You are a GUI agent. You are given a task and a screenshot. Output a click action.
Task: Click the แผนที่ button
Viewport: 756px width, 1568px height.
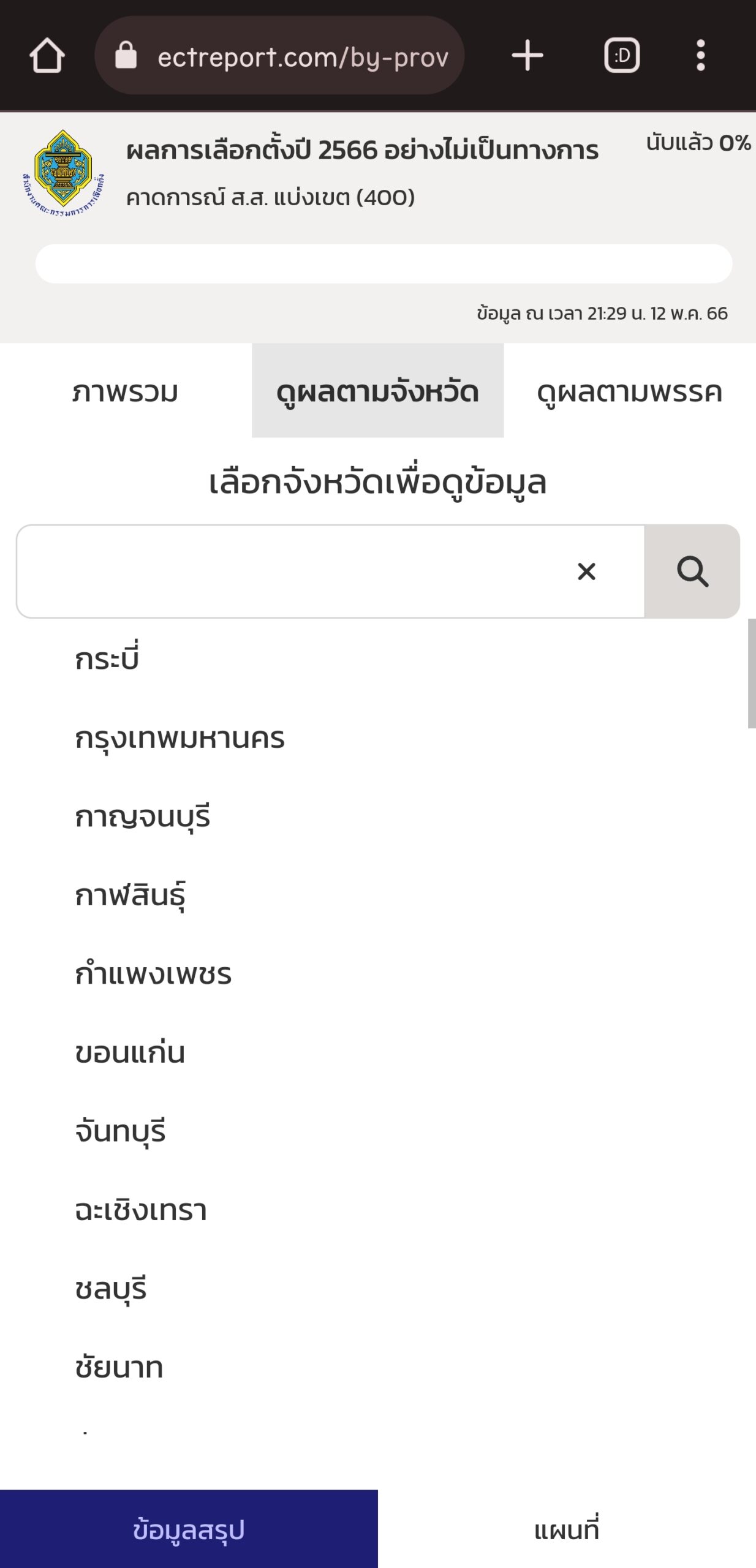567,1529
